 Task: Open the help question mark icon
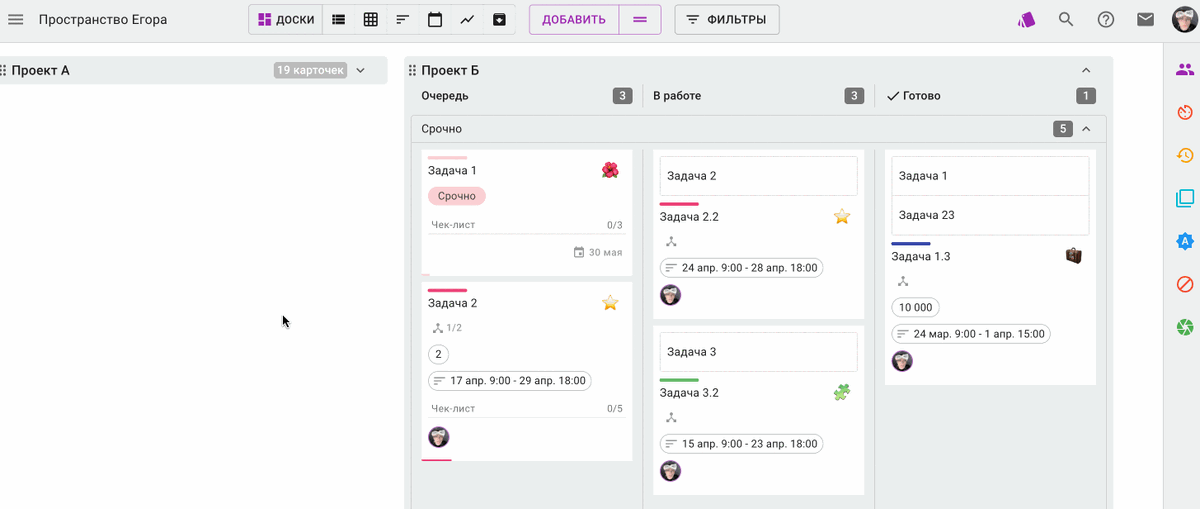tap(1106, 20)
